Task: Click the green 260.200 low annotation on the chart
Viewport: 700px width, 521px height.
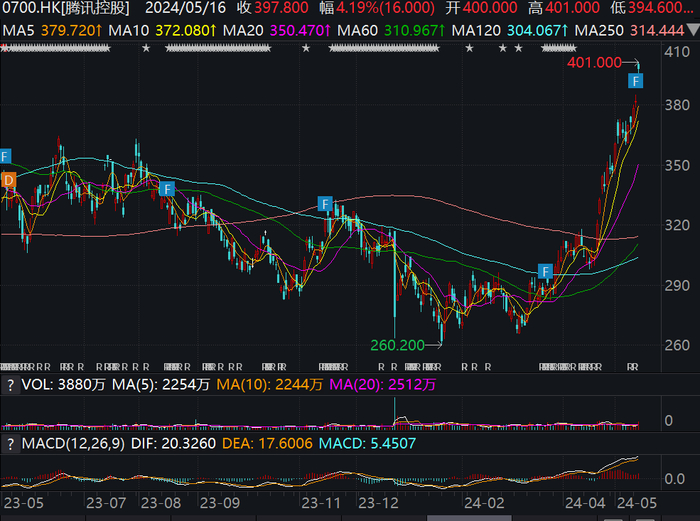Action: pyautogui.click(x=397, y=345)
